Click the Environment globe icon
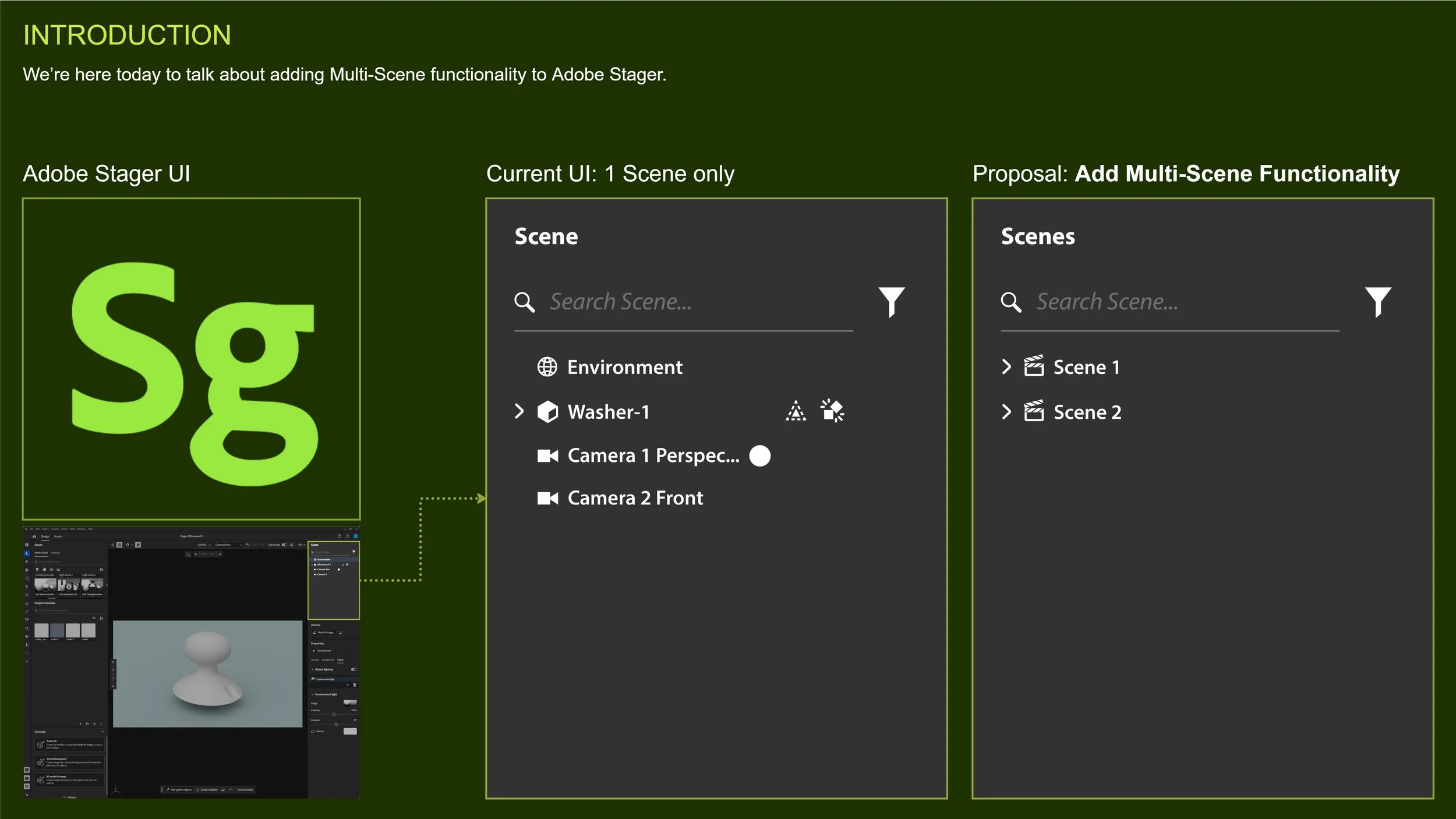Image resolution: width=1456 pixels, height=819 pixels. pos(547,367)
